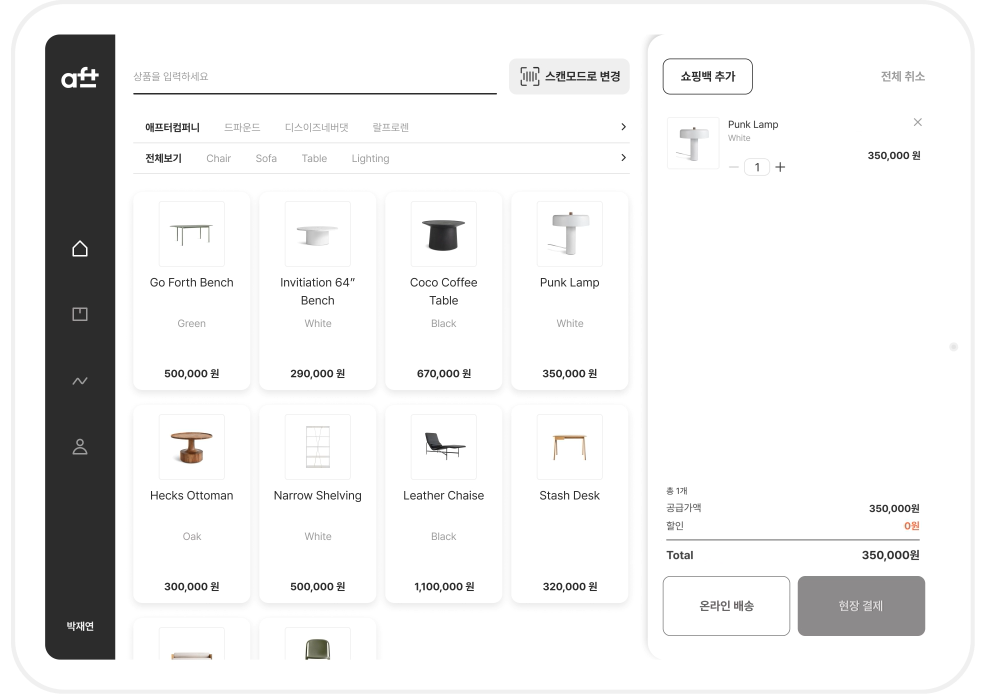This screenshot has height=699, width=984.
Task: Click the Stash Desk product name
Action: (570, 496)
